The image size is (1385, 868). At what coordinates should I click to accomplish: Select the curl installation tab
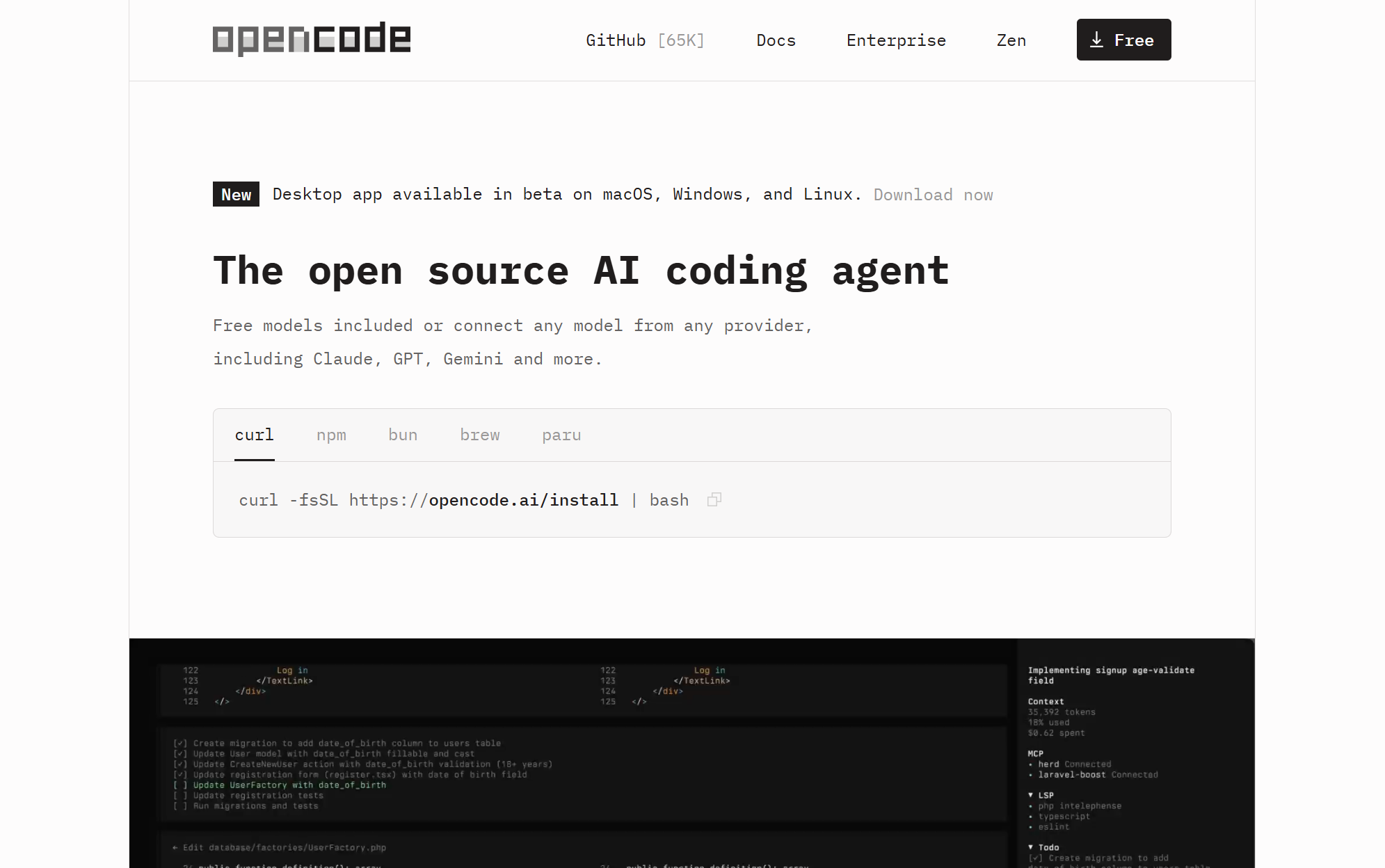[254, 435]
